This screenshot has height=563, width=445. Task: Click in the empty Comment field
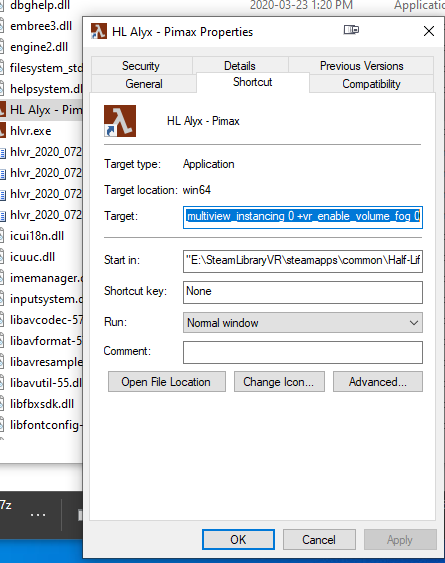pyautogui.click(x=303, y=352)
